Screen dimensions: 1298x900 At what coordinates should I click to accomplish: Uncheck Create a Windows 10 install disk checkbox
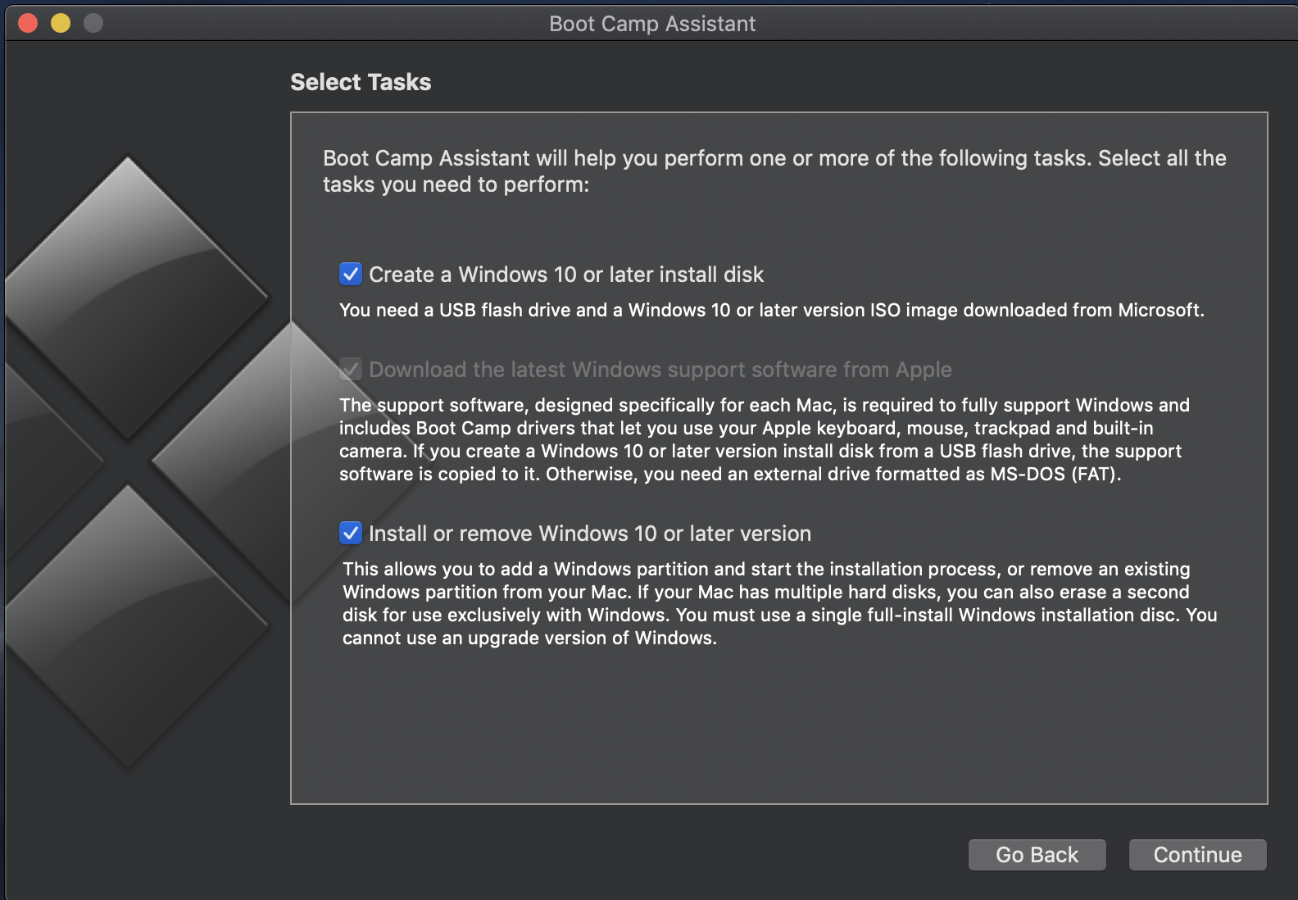click(x=350, y=274)
